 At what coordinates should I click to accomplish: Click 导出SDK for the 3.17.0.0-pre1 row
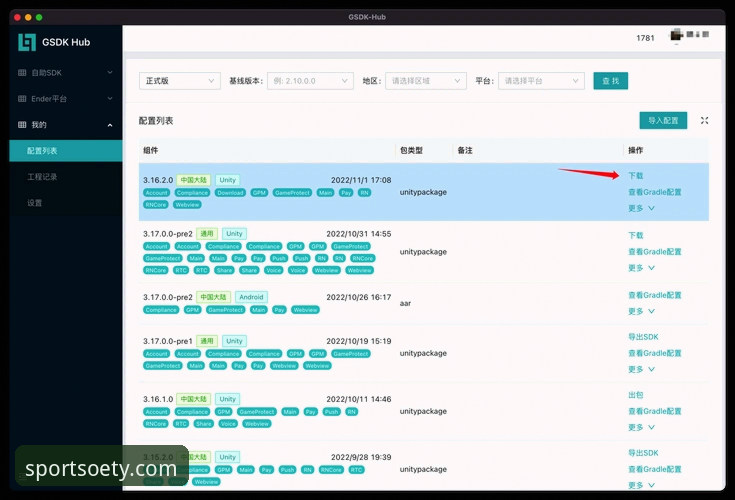643,337
